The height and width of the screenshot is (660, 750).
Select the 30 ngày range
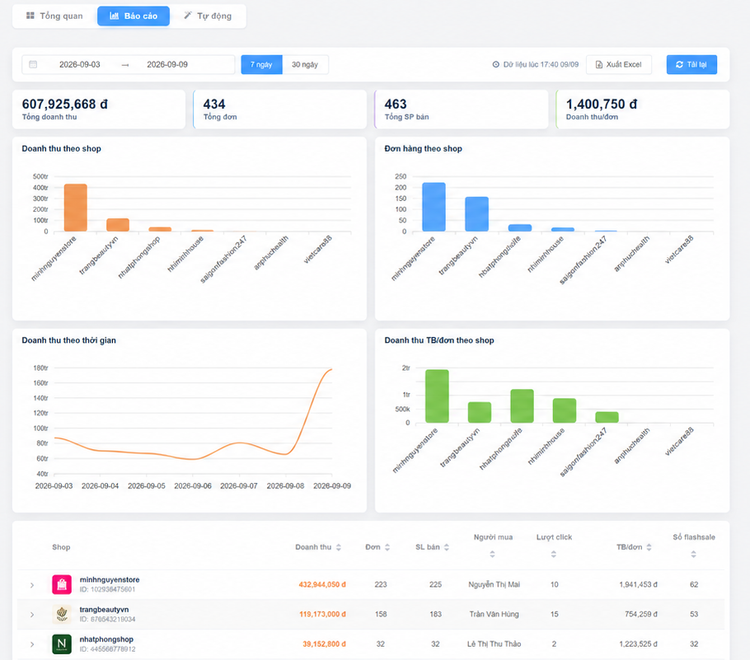[305, 65]
